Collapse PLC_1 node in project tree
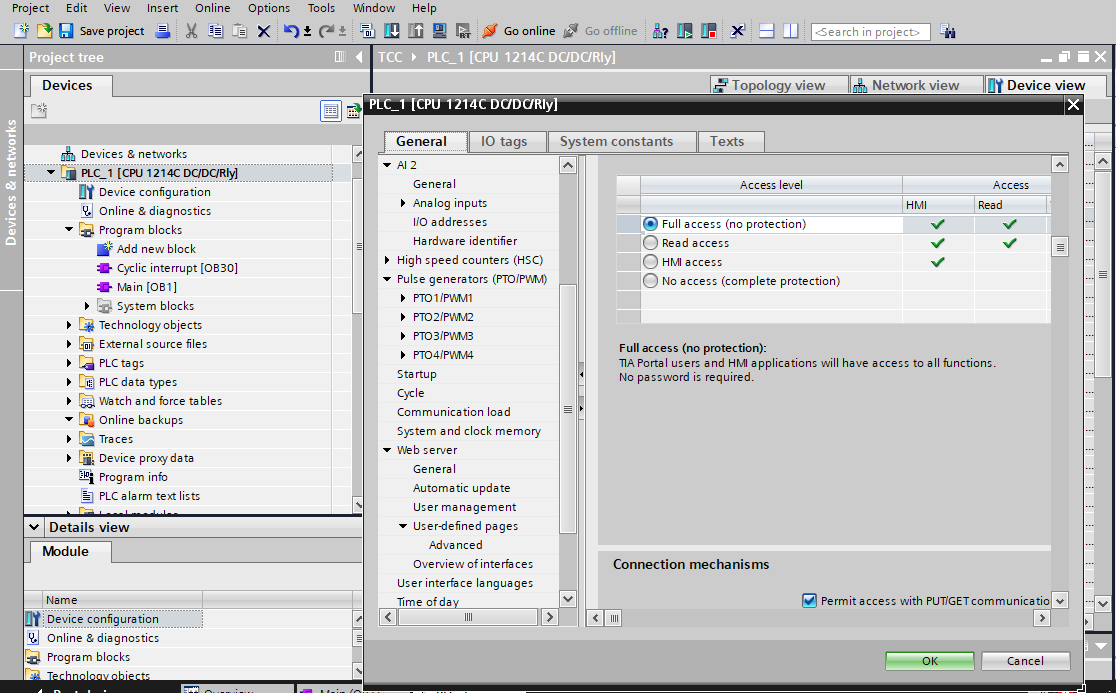Image resolution: width=1116 pixels, height=693 pixels. pyautogui.click(x=51, y=172)
